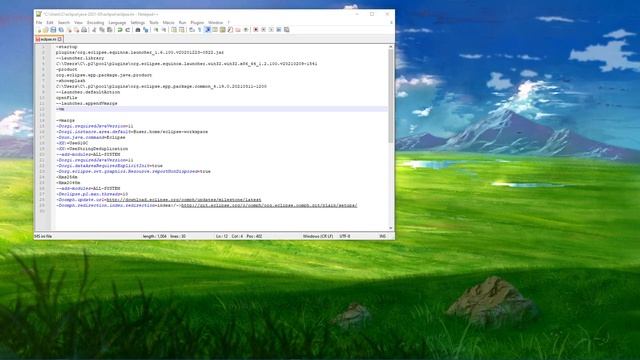
Task: Click the scrollbar down arrow in editor
Action: 391,228
